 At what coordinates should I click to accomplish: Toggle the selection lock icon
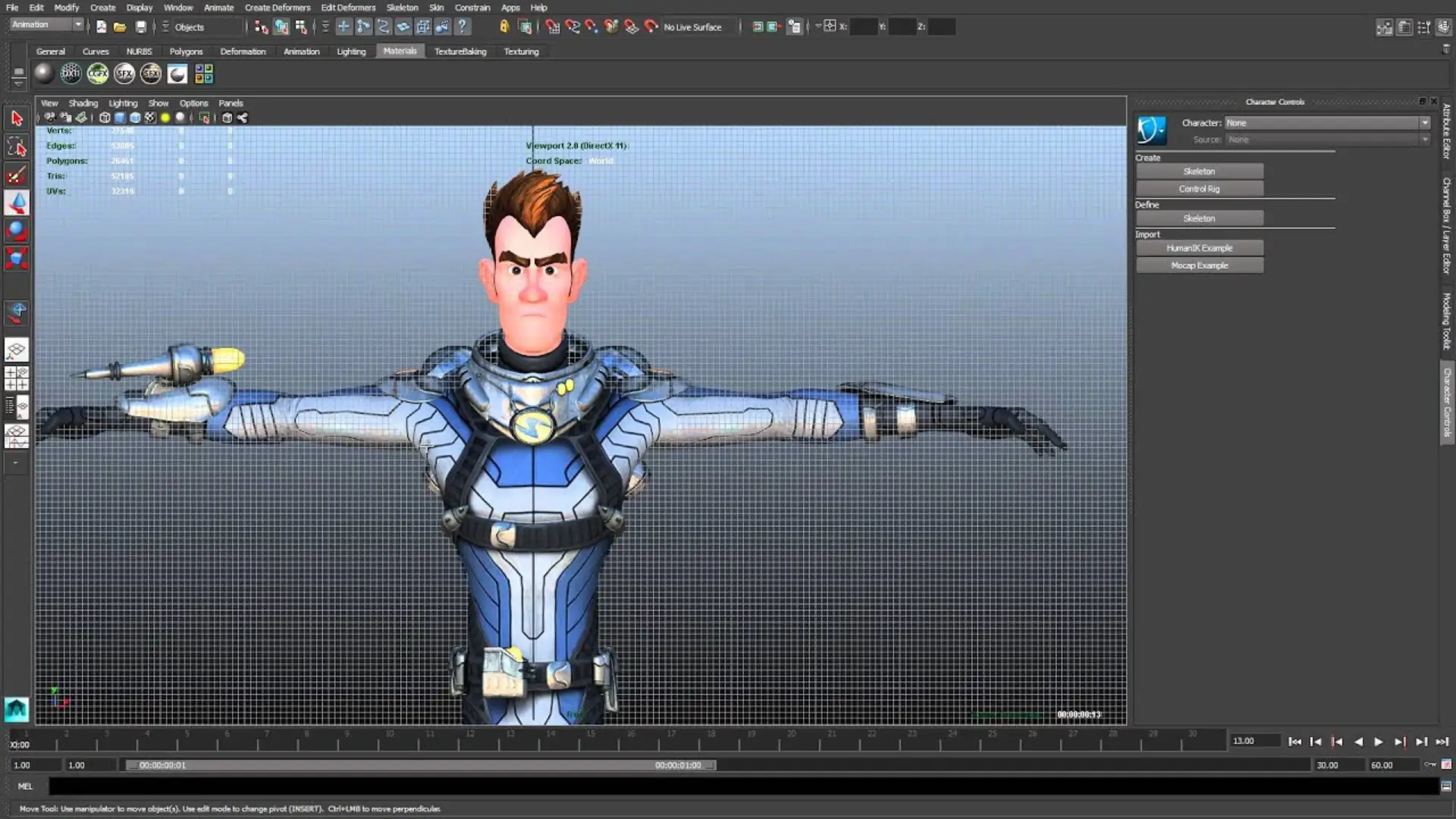505,27
